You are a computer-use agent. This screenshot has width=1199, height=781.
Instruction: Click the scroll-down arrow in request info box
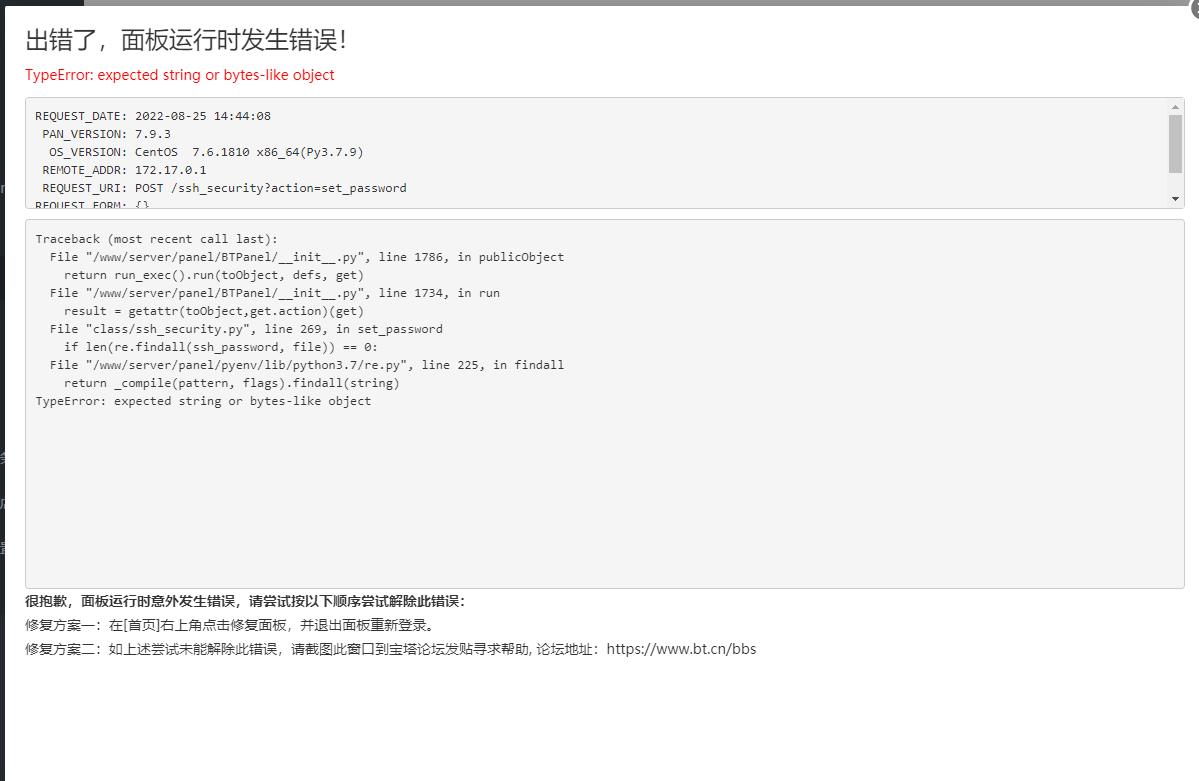click(1175, 199)
